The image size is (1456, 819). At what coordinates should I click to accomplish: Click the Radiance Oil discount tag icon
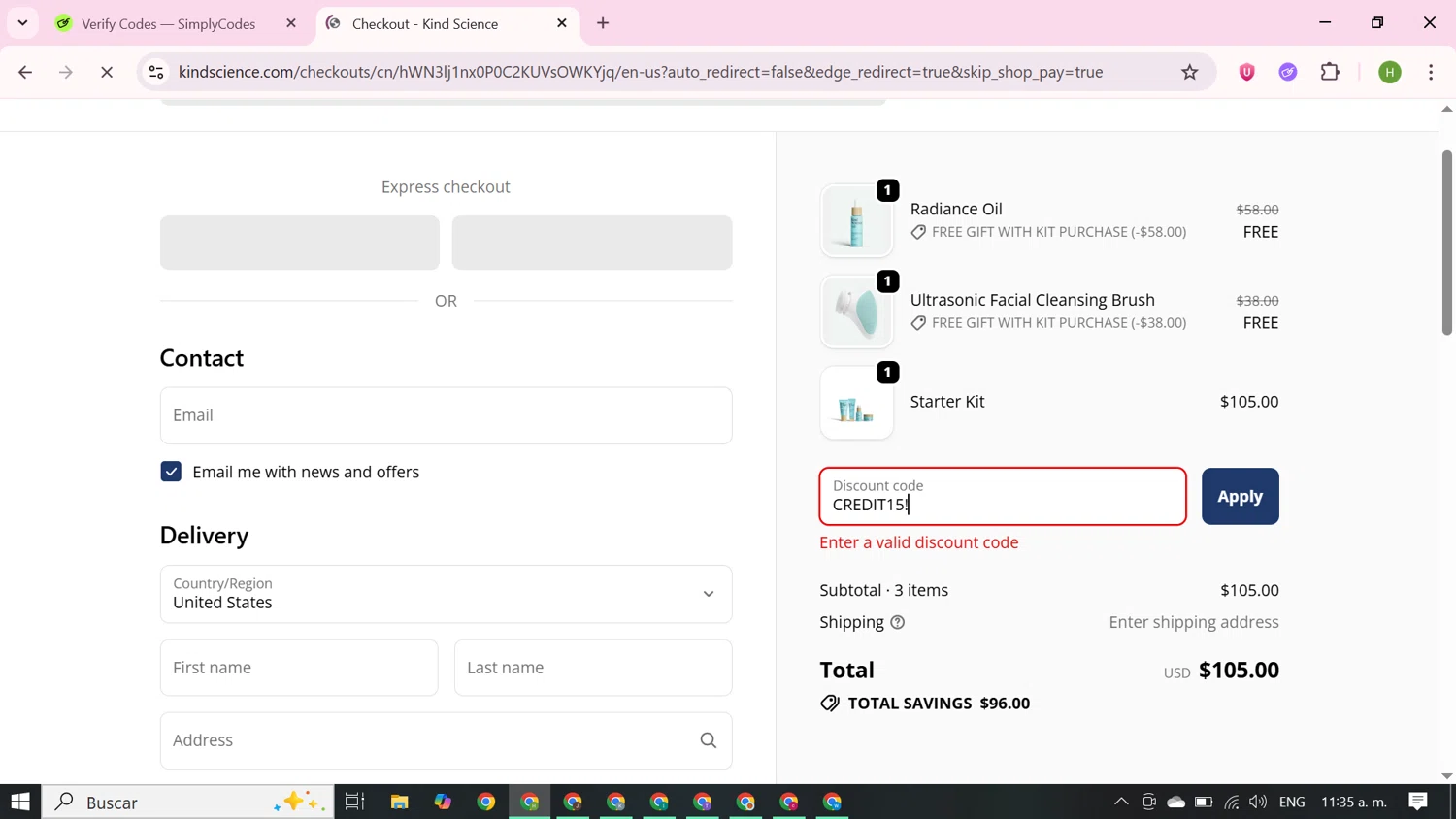coord(918,232)
